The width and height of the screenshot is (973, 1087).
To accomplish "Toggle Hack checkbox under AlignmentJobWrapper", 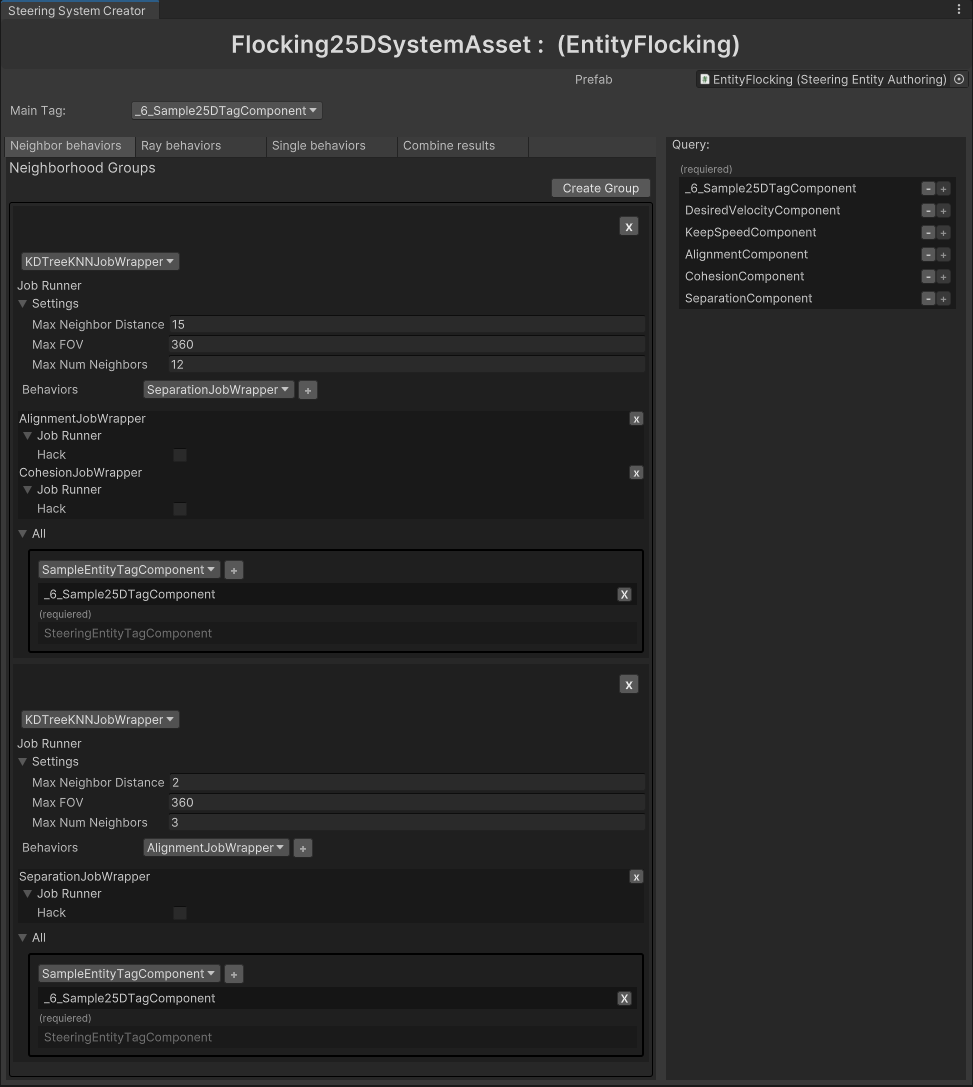I will [180, 455].
